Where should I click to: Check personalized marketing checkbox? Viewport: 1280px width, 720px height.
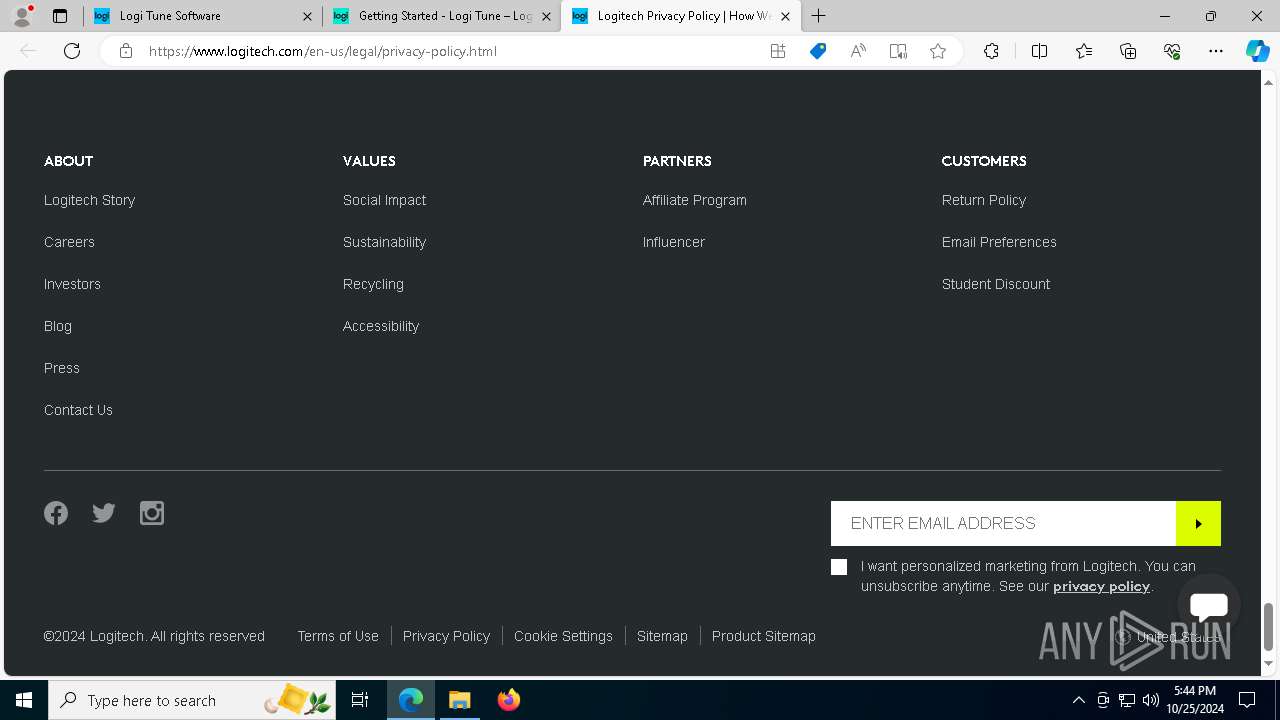[839, 567]
